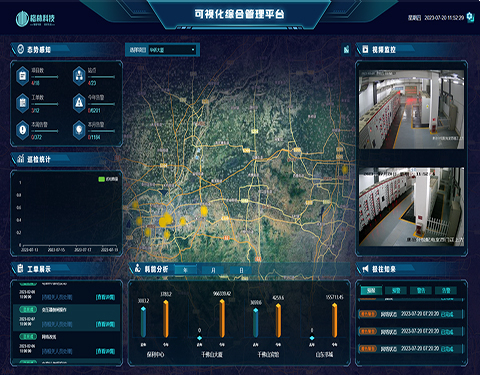
Task: Select the highlighted first tab in alert list
Action: pyautogui.click(x=371, y=291)
